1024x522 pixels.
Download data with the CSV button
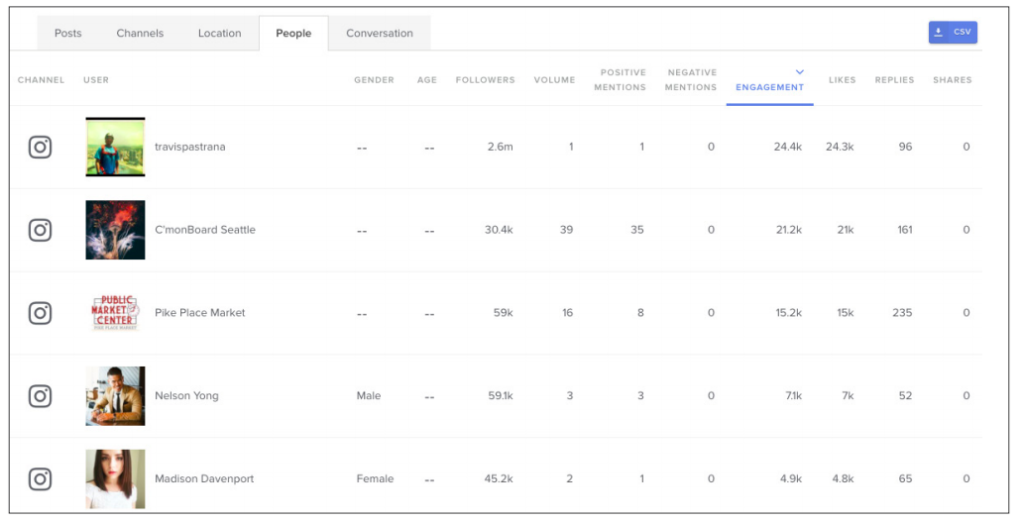pos(953,32)
